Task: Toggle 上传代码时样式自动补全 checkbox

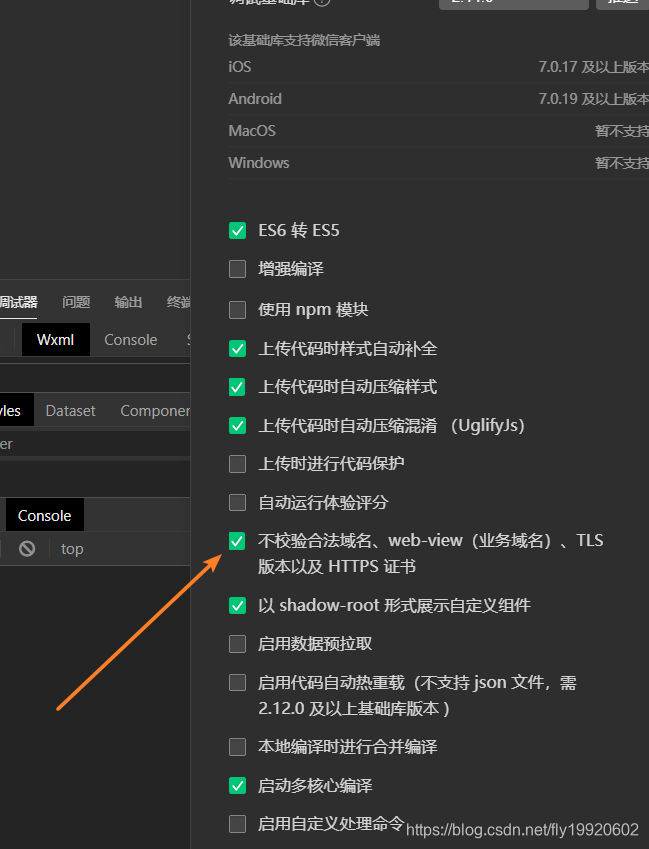Action: pyautogui.click(x=237, y=349)
